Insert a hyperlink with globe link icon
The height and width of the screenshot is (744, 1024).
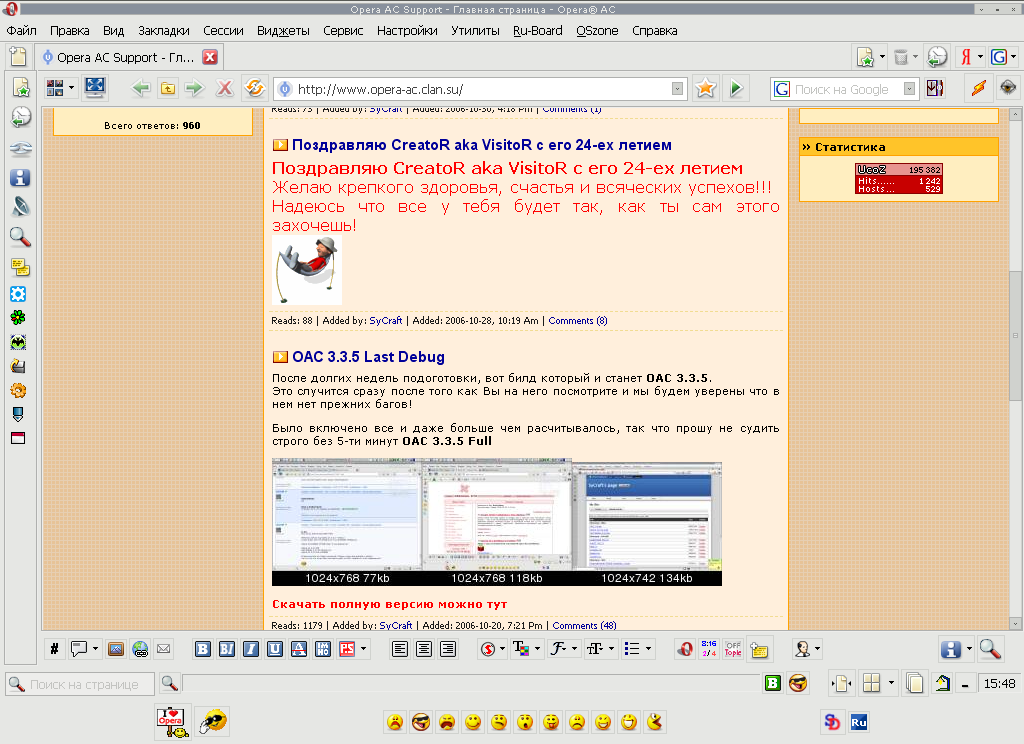point(140,649)
